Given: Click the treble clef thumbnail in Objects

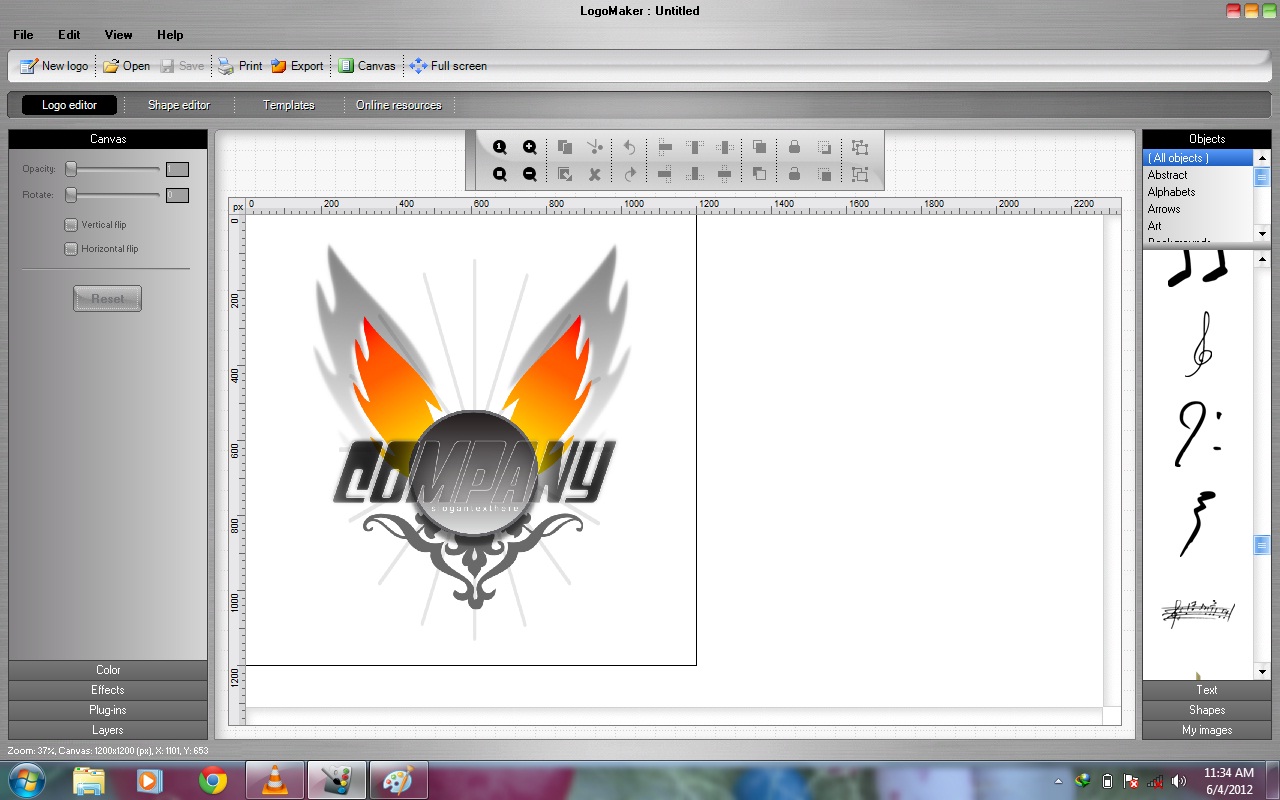Looking at the screenshot, I should click(1204, 345).
